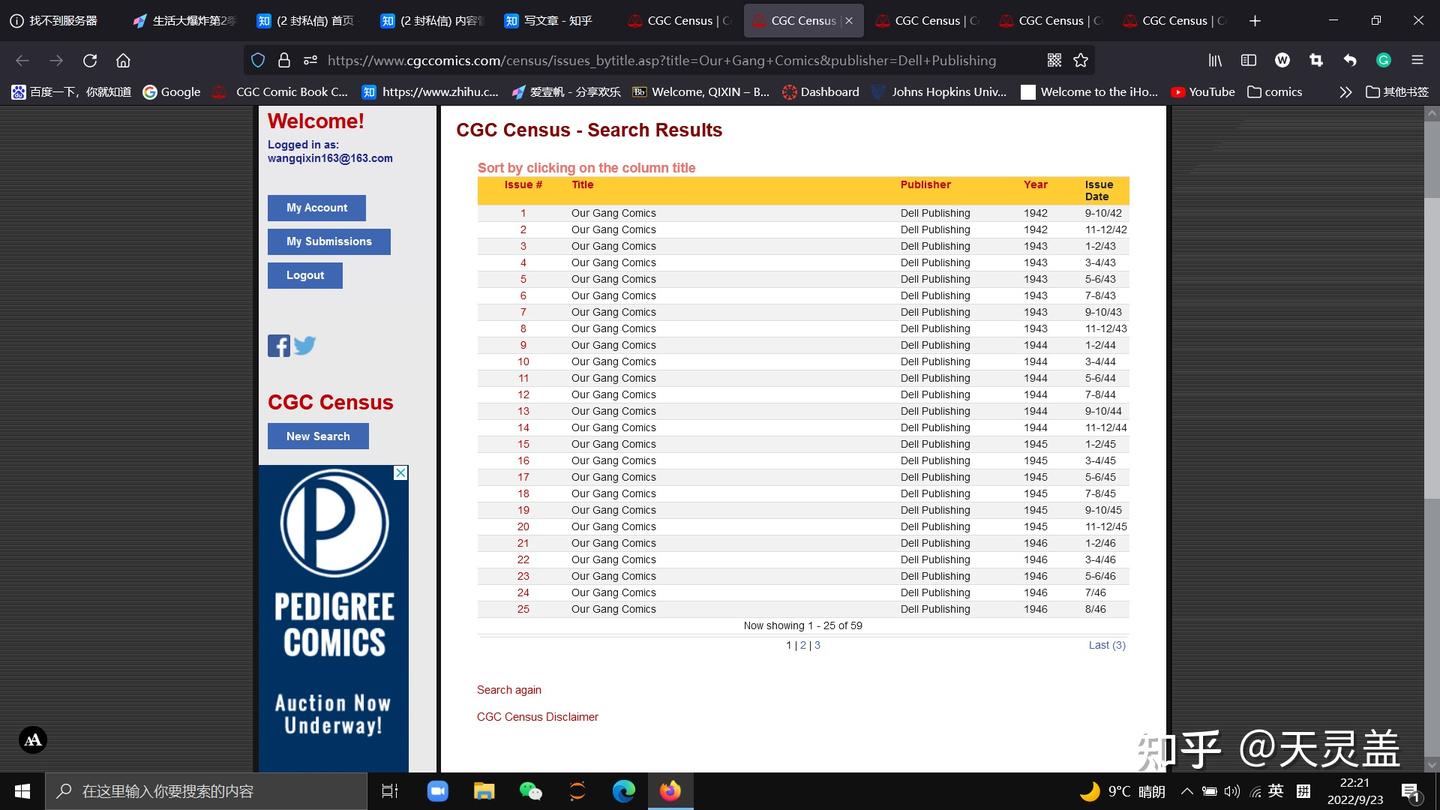This screenshot has height=810, width=1440.
Task: Click the back navigation arrow
Action: (x=22, y=60)
